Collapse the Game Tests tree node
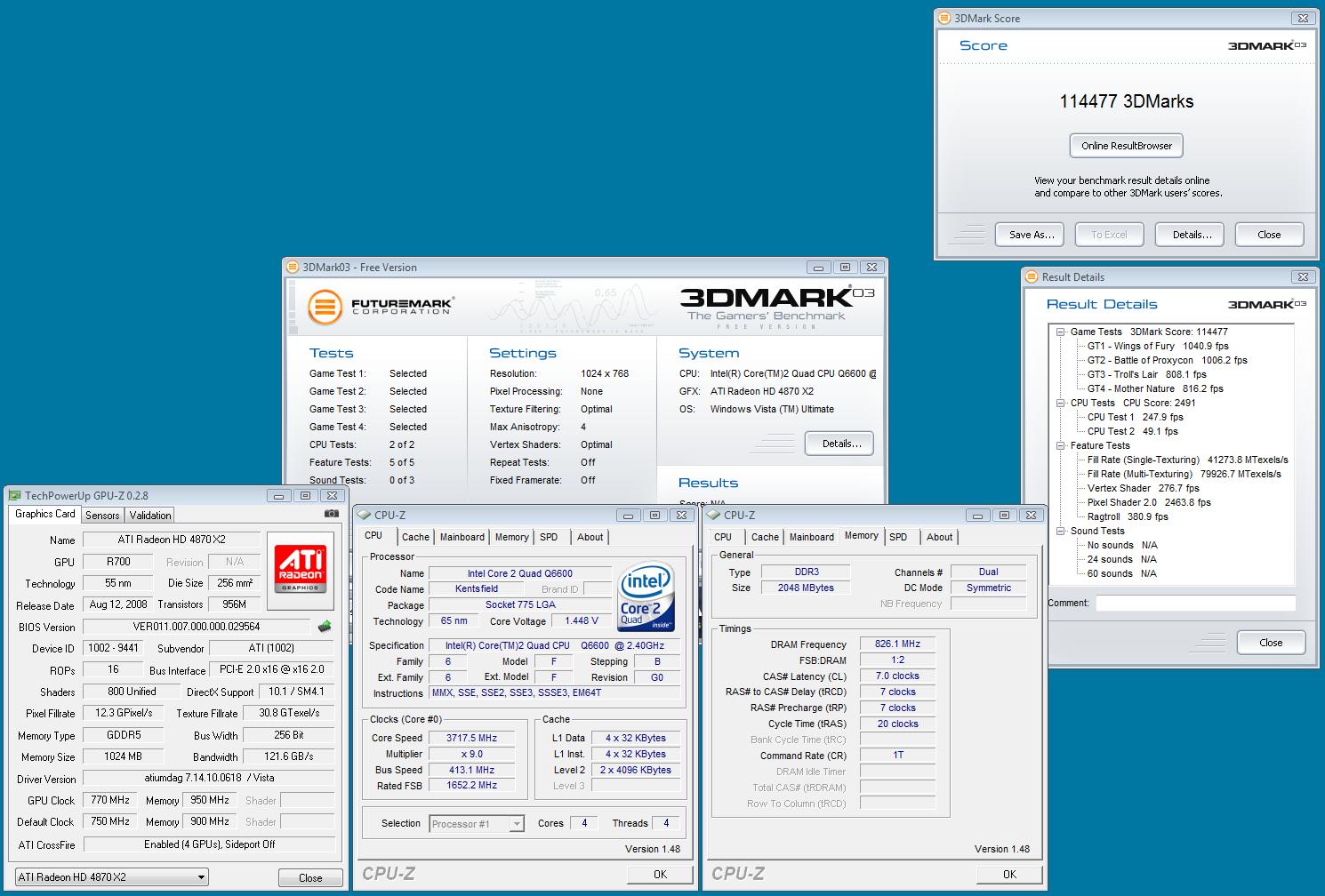Image resolution: width=1325 pixels, height=896 pixels. pos(1061,332)
